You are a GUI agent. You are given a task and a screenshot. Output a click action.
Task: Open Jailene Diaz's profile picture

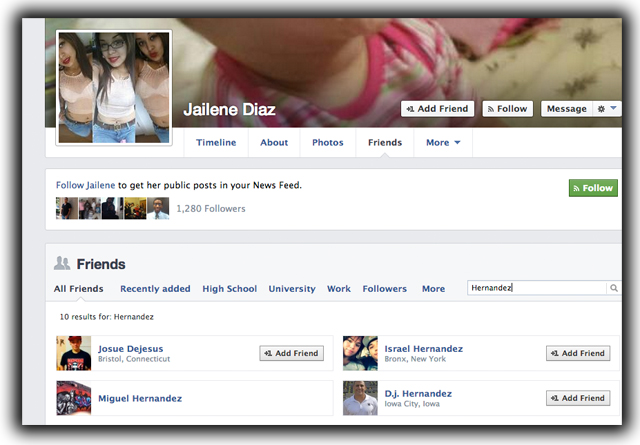click(115, 87)
